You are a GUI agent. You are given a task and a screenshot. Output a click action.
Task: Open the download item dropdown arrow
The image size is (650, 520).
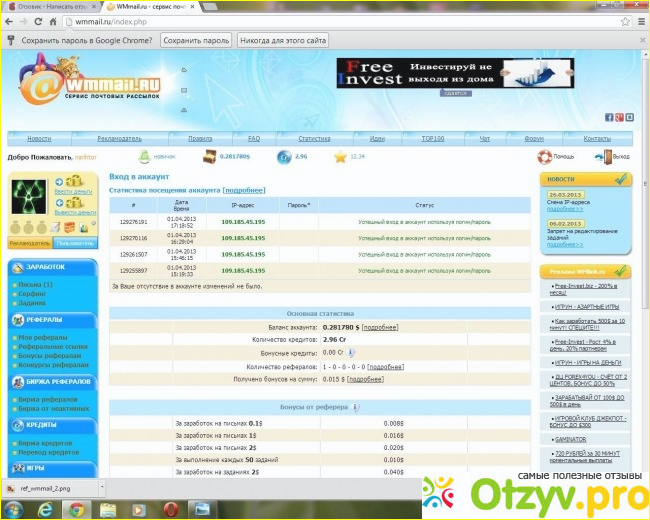(x=102, y=488)
